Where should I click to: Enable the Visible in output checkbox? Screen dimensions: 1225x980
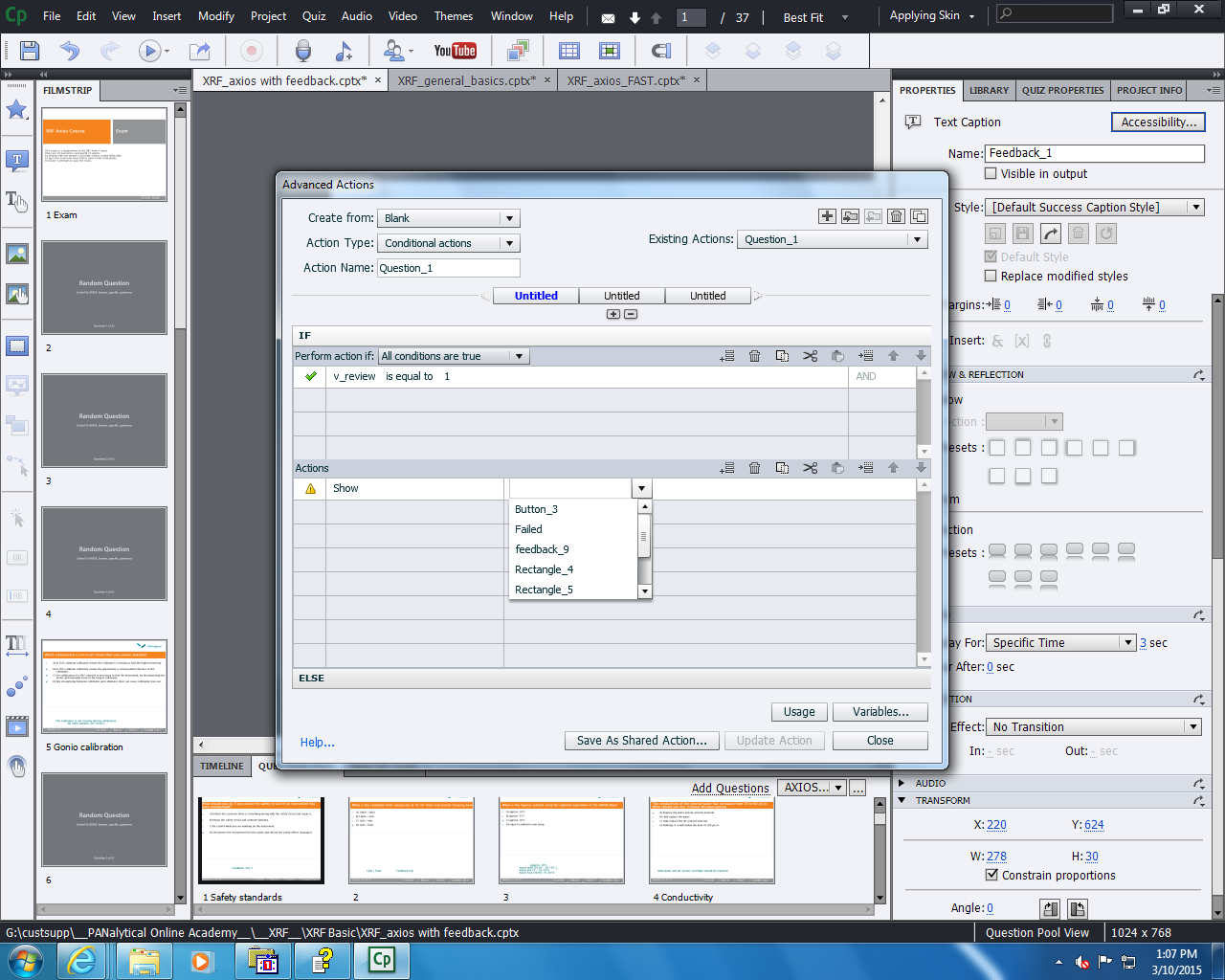pos(991,174)
